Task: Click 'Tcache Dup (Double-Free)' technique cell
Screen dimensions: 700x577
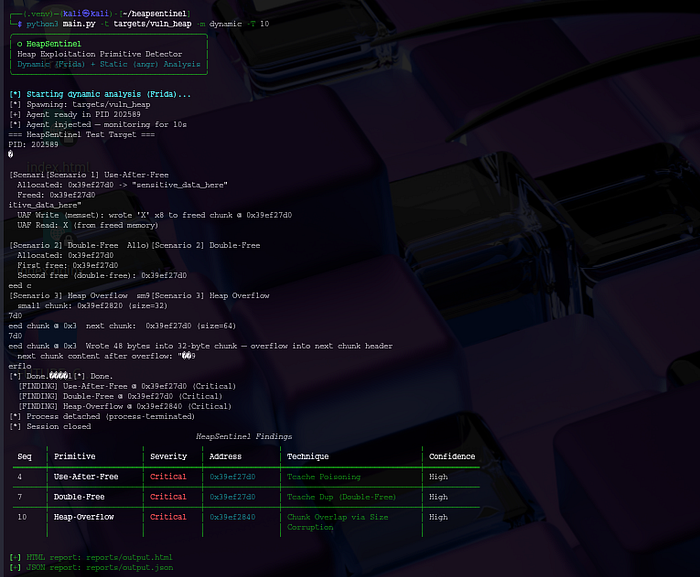Action: point(342,497)
